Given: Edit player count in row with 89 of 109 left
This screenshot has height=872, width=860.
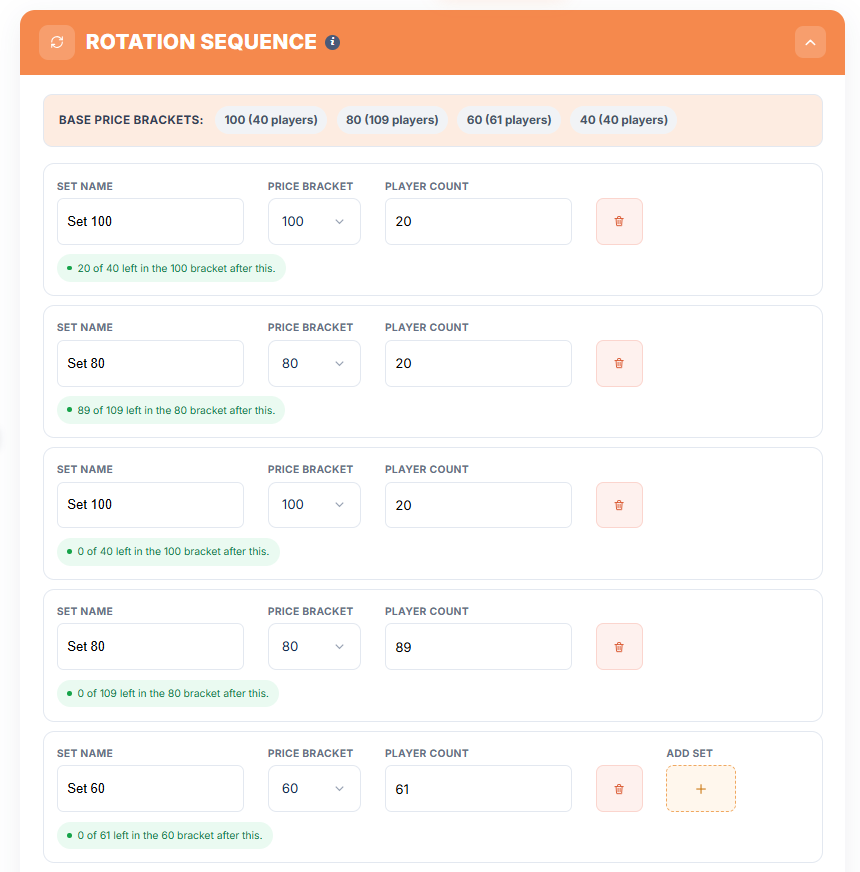Looking at the screenshot, I should [x=478, y=364].
